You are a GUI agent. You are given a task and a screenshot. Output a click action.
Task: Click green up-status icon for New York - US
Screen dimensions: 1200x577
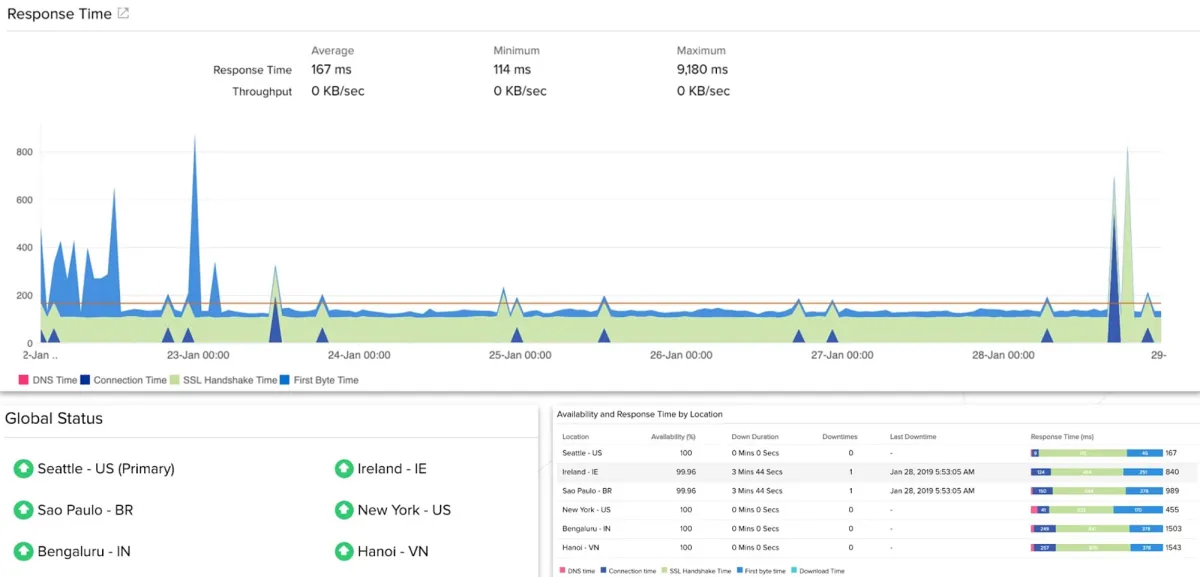pyautogui.click(x=343, y=510)
